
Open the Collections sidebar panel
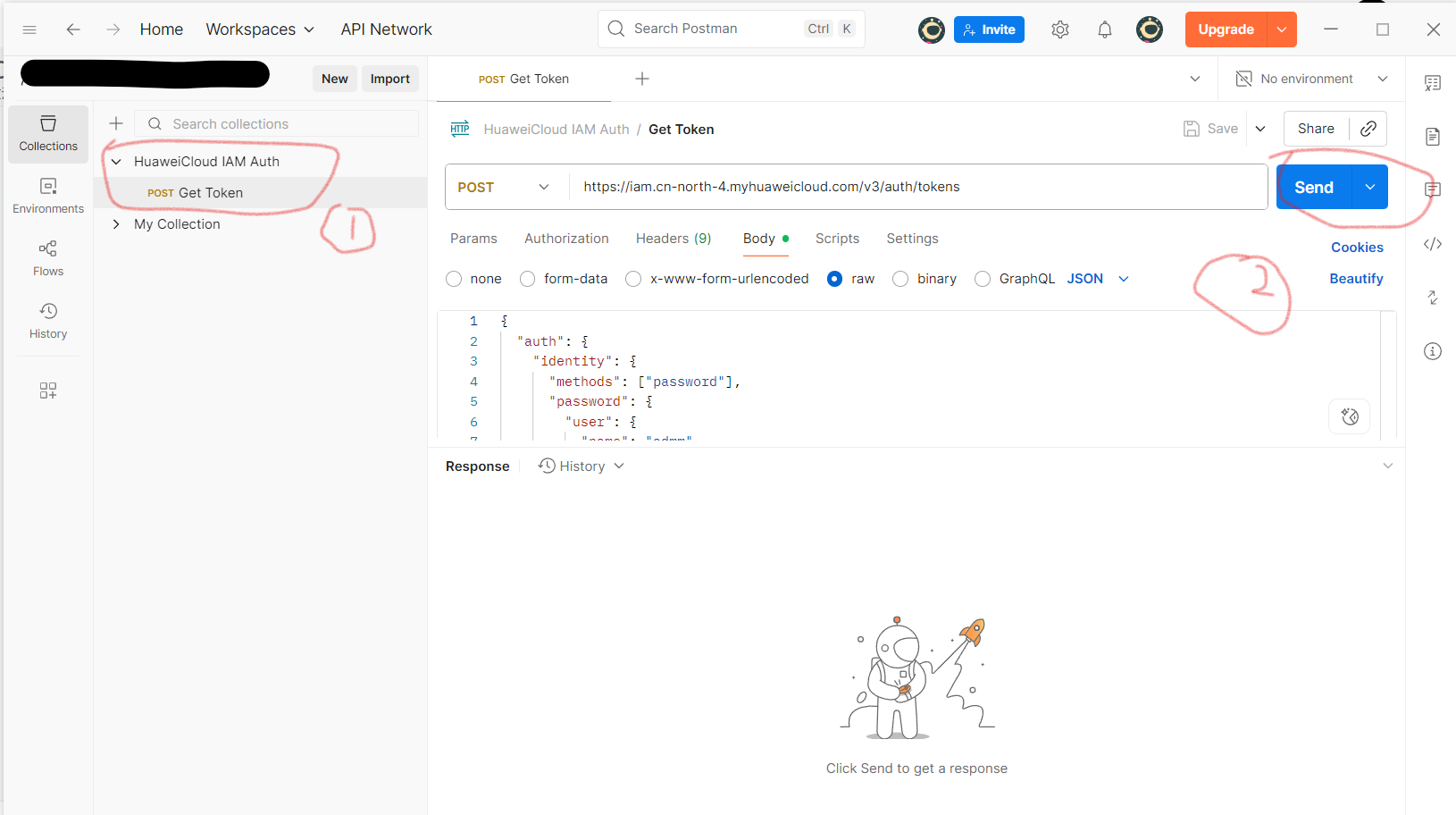point(48,134)
